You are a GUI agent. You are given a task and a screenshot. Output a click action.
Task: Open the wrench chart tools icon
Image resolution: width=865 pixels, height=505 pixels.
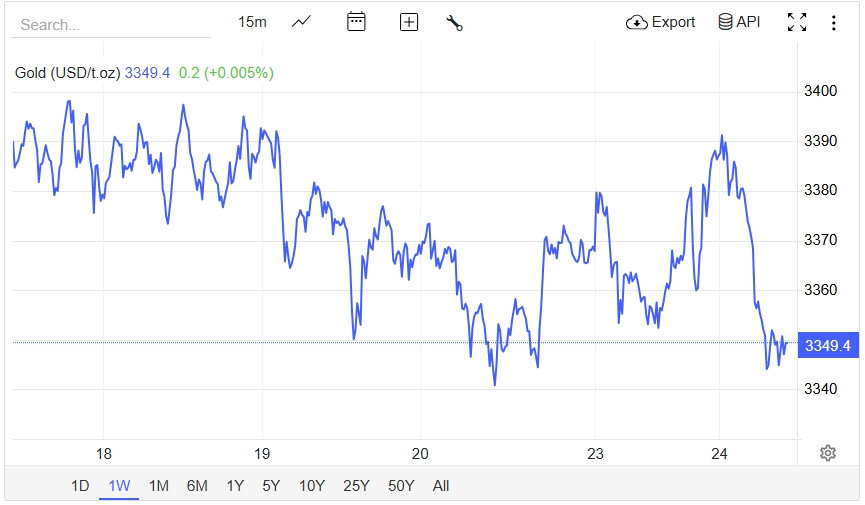[x=454, y=23]
